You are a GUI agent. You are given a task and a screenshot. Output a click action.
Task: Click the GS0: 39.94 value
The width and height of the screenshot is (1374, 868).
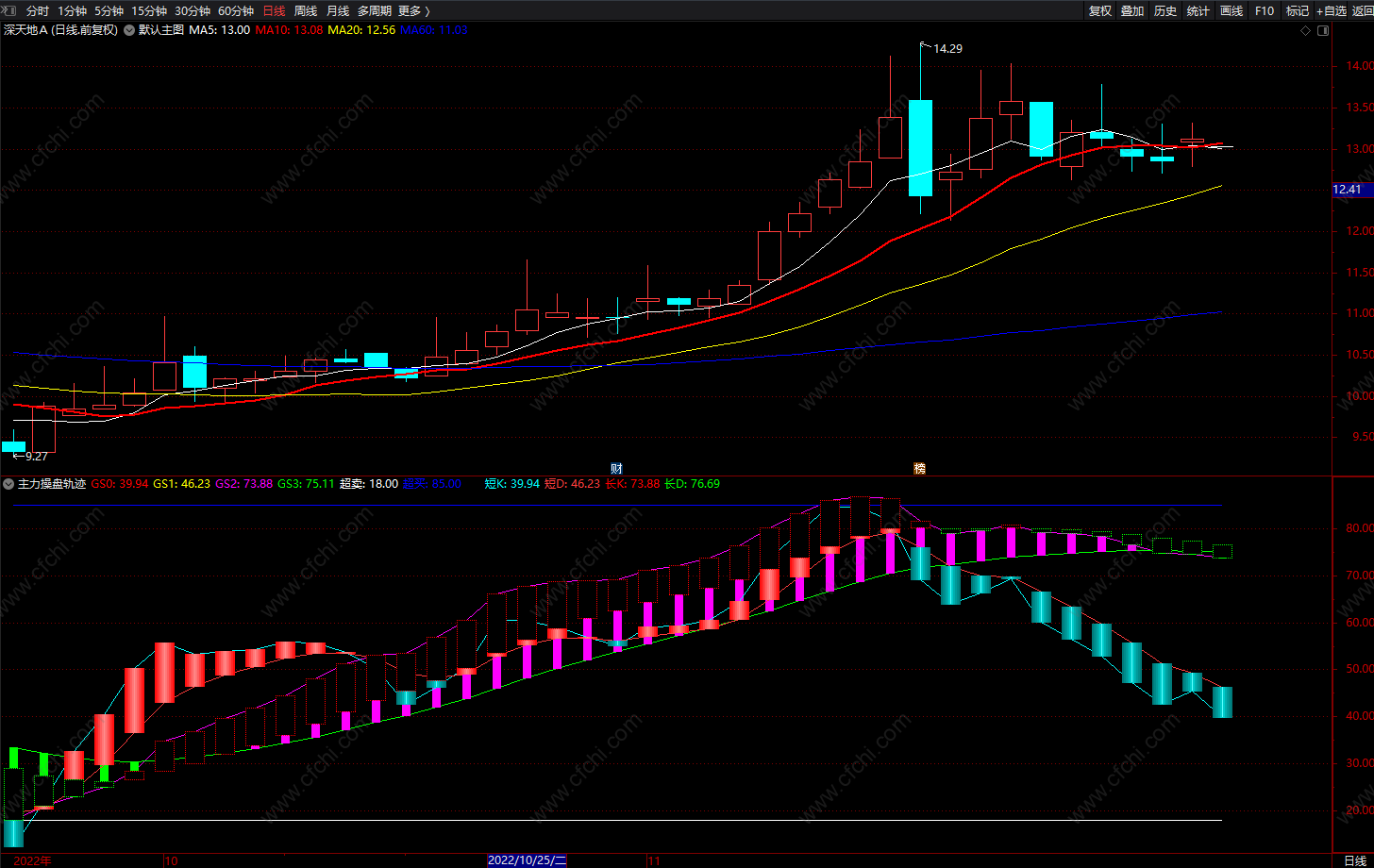tap(120, 484)
